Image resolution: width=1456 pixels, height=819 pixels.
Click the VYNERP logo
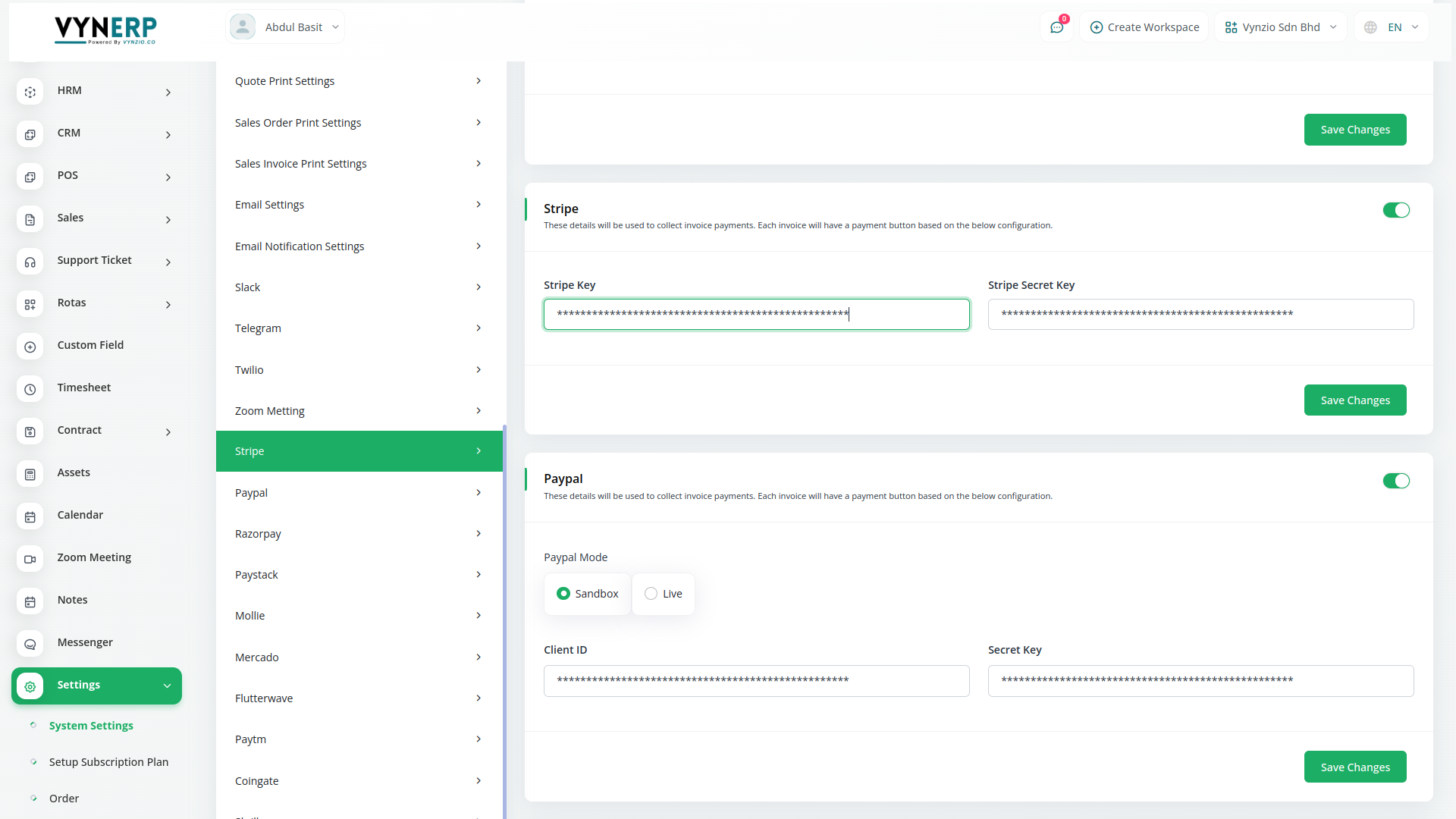click(x=105, y=30)
